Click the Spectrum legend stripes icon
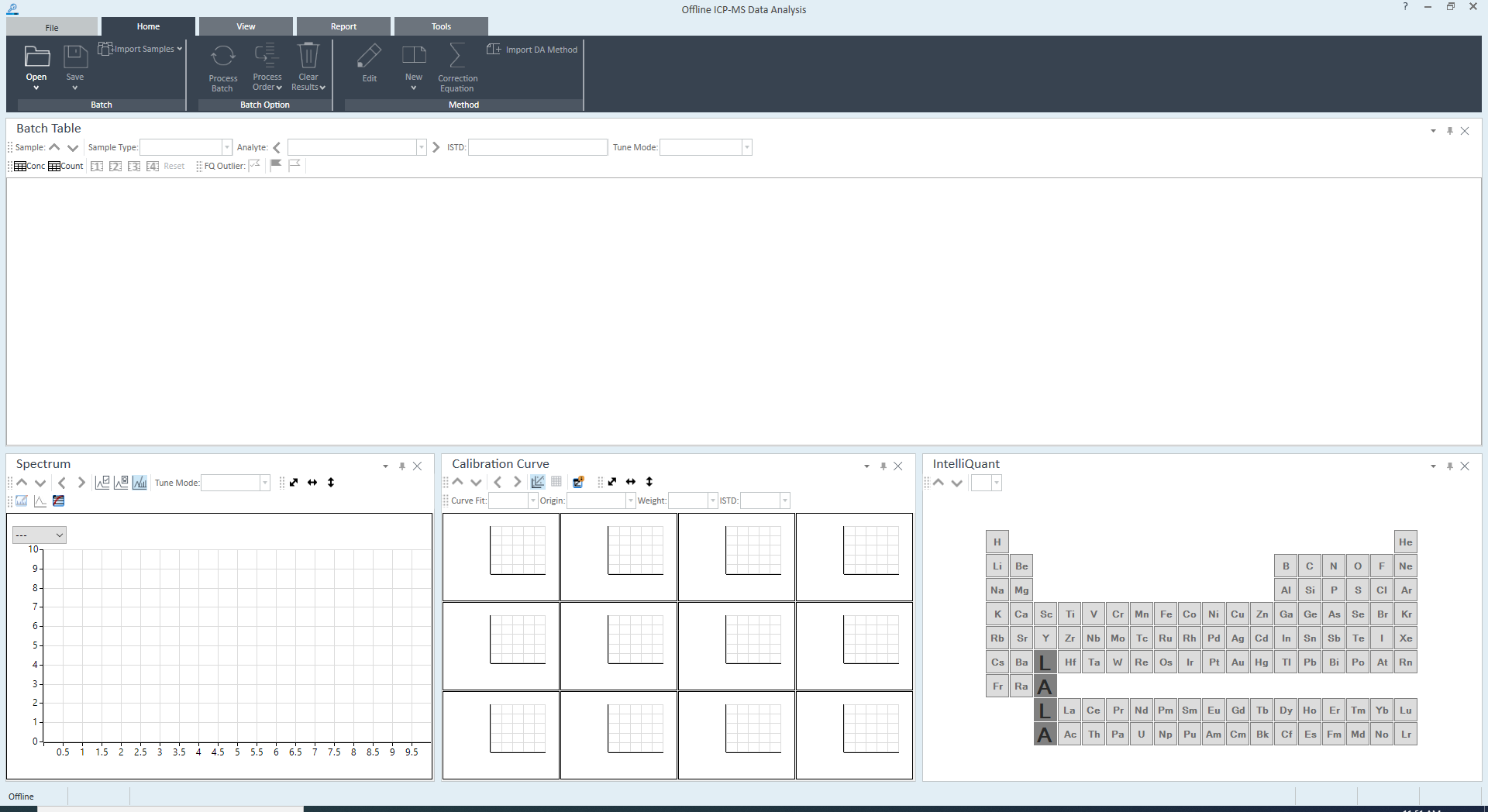The width and height of the screenshot is (1488, 812). (x=59, y=501)
